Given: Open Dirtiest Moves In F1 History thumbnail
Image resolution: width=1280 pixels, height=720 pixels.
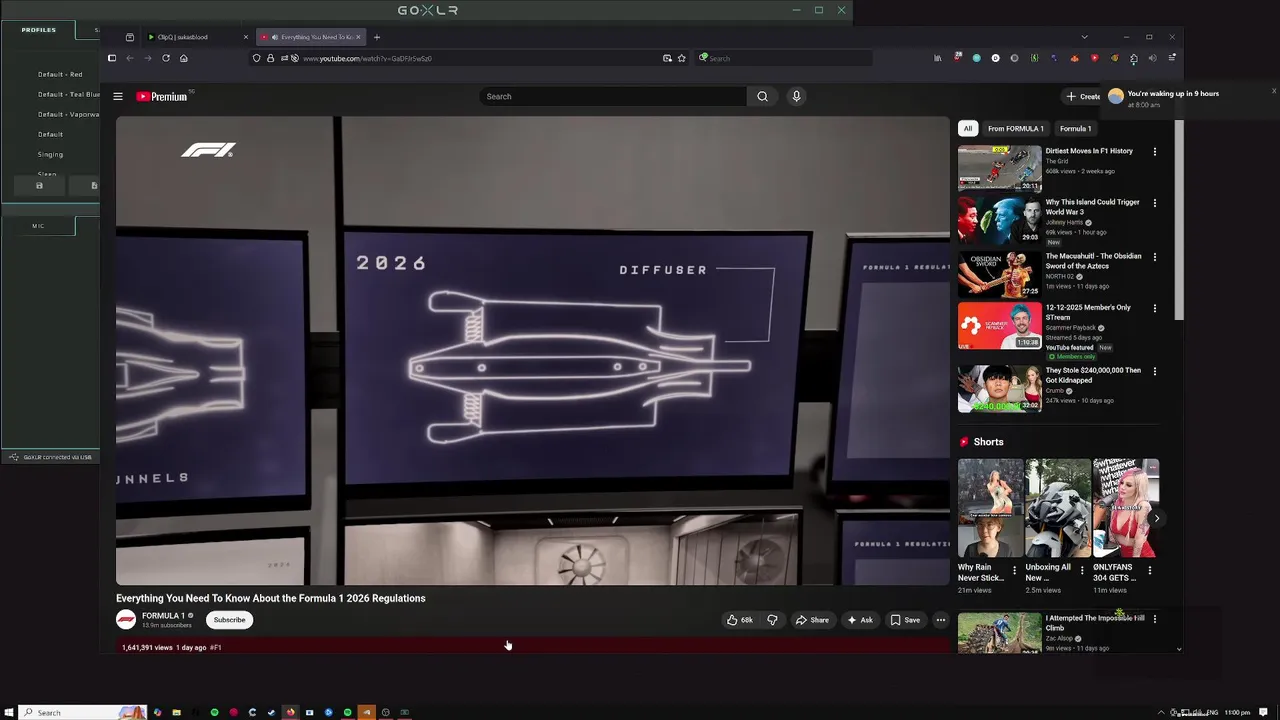Looking at the screenshot, I should coord(999,168).
